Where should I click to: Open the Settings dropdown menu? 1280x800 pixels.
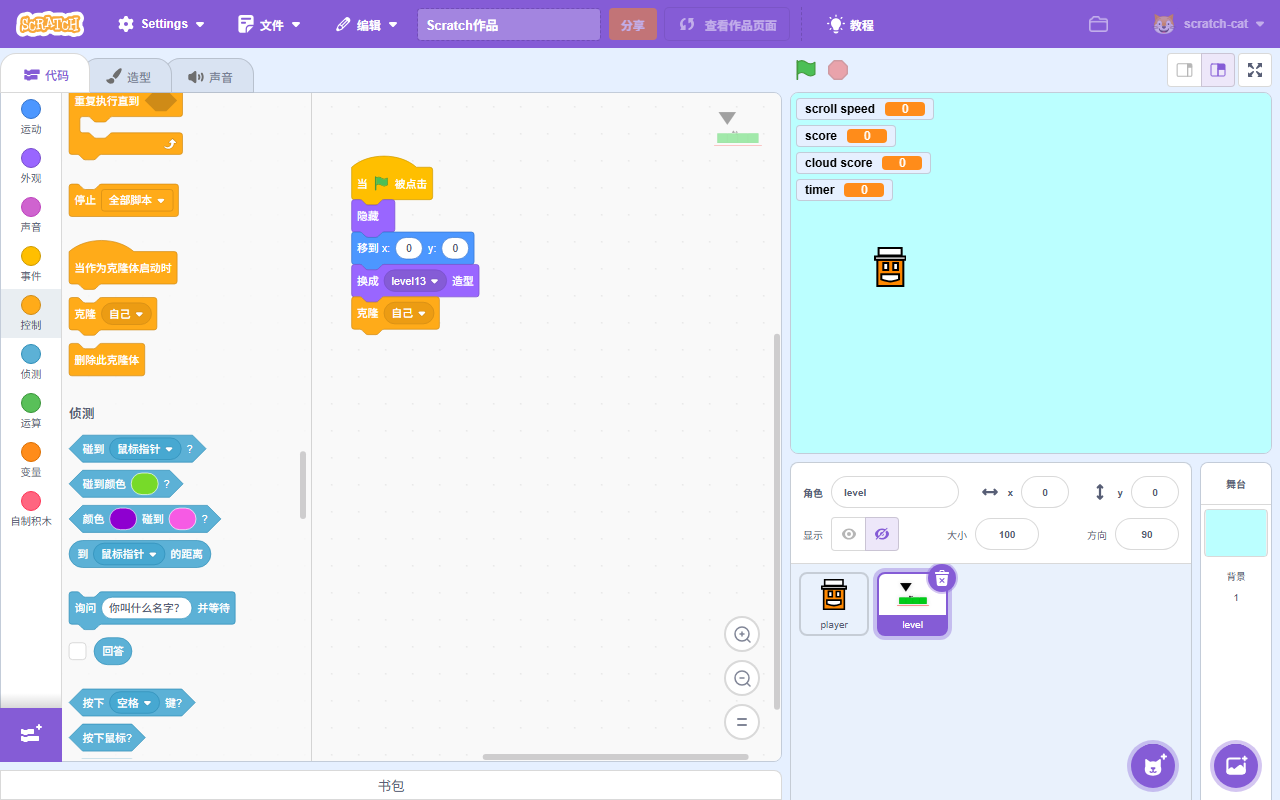[162, 24]
